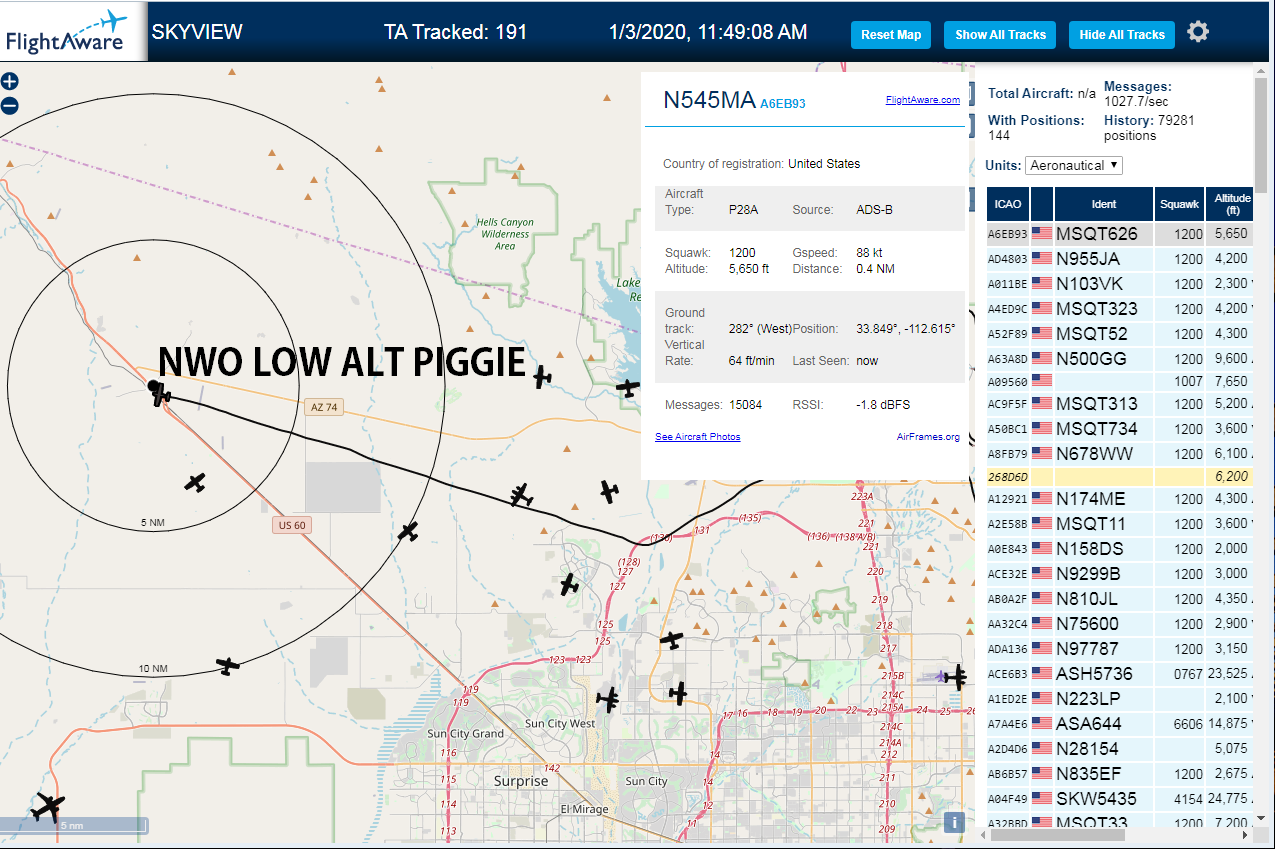1275x849 pixels.
Task: Open the Units Aeronautical dropdown
Action: (x=1074, y=165)
